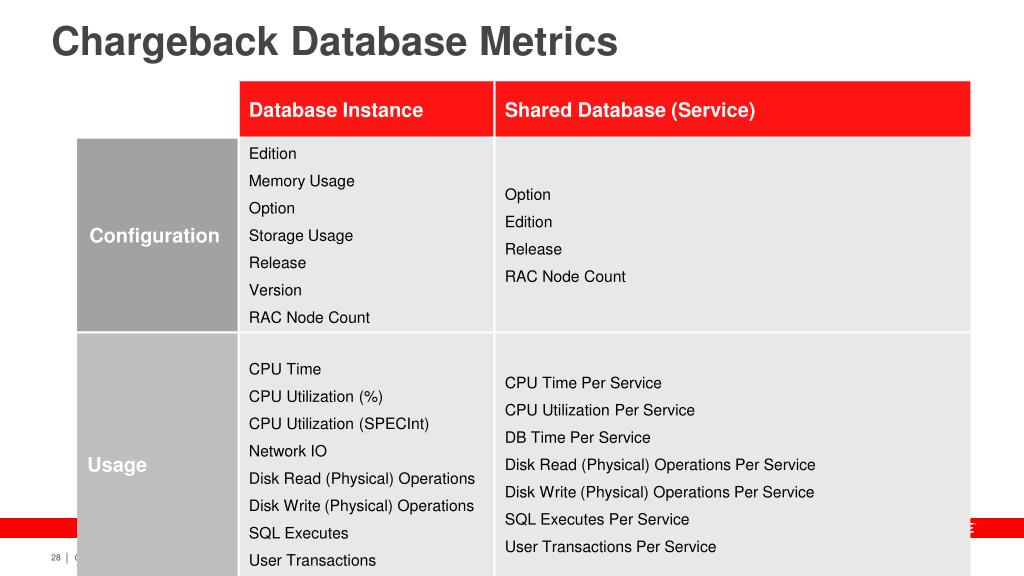Select the Shared Database (Service) header

[630, 110]
